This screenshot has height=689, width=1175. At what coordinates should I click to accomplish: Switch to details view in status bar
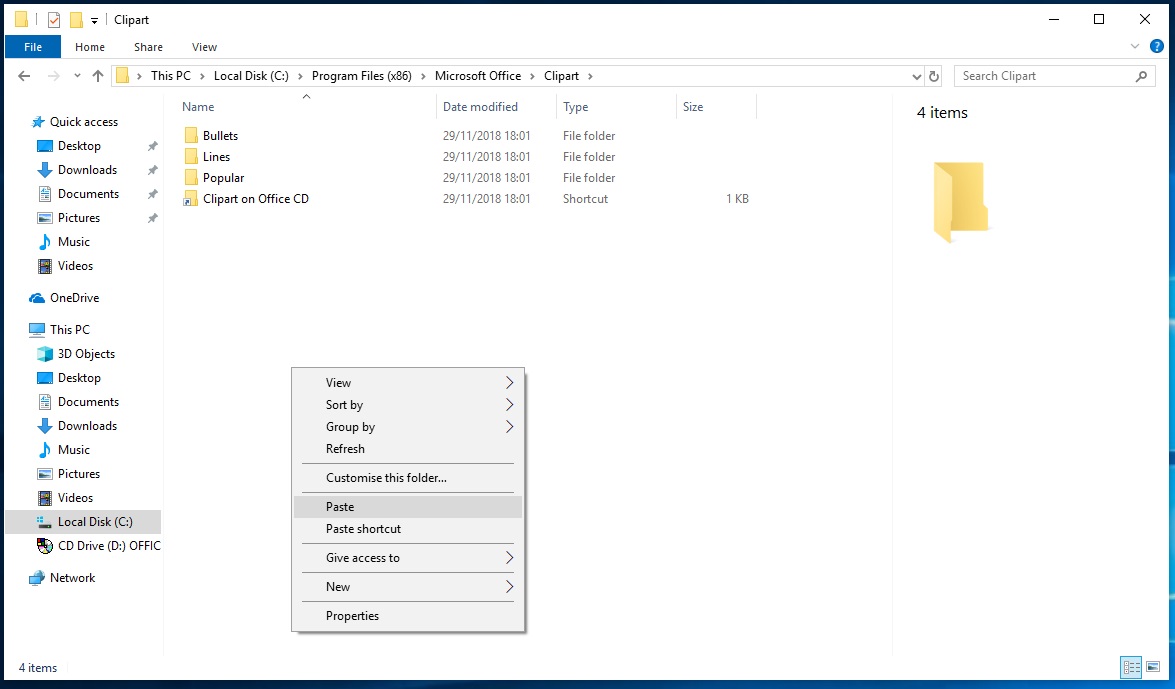pyautogui.click(x=1131, y=667)
